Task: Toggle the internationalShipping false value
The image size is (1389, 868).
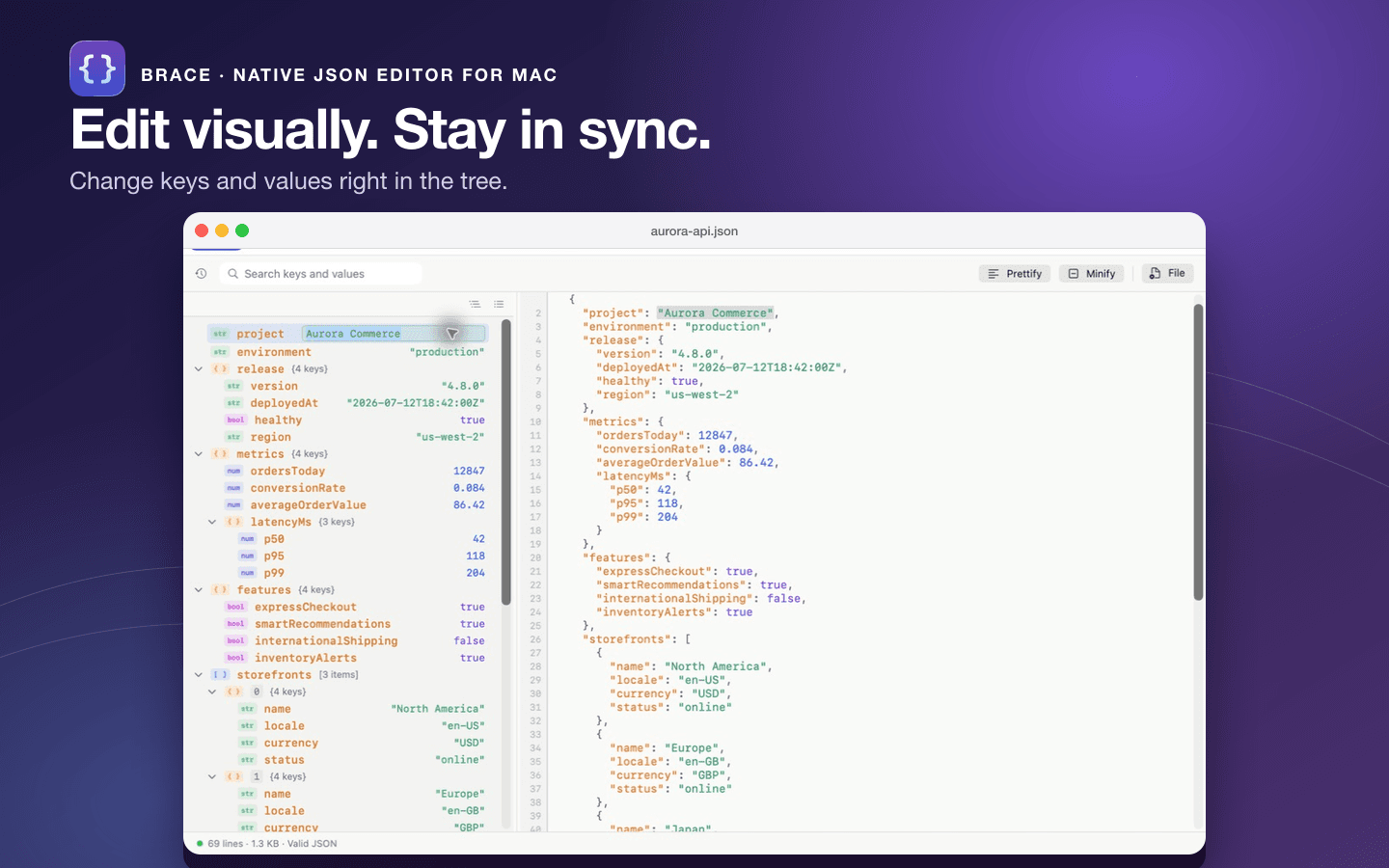Action: coord(470,641)
